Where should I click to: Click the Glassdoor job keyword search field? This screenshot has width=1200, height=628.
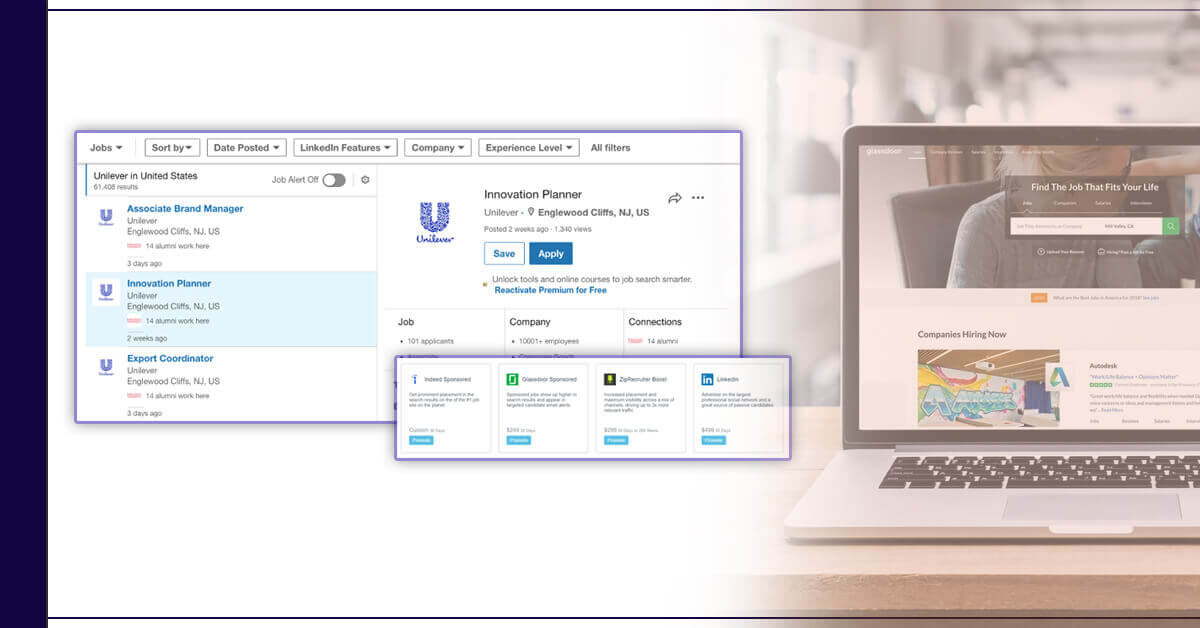(1055, 226)
